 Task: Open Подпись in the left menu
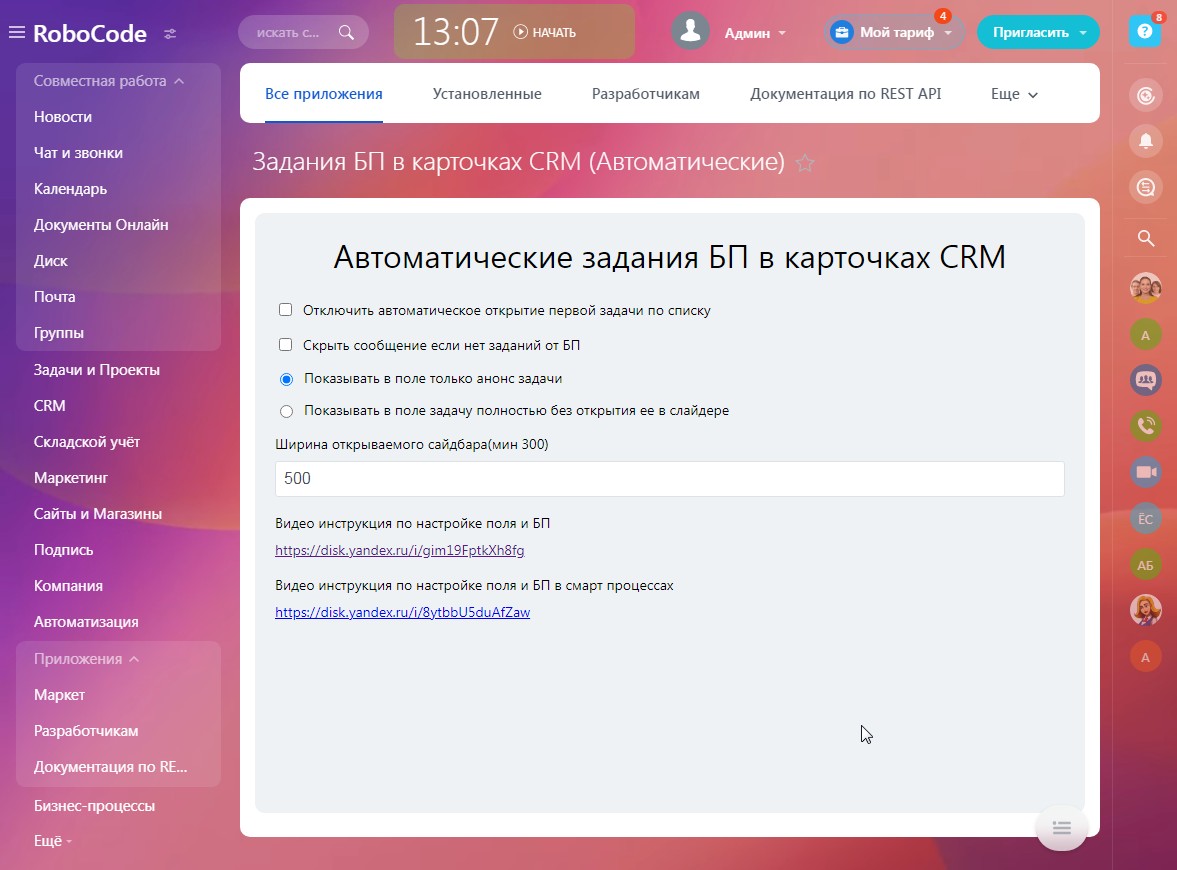click(x=64, y=550)
